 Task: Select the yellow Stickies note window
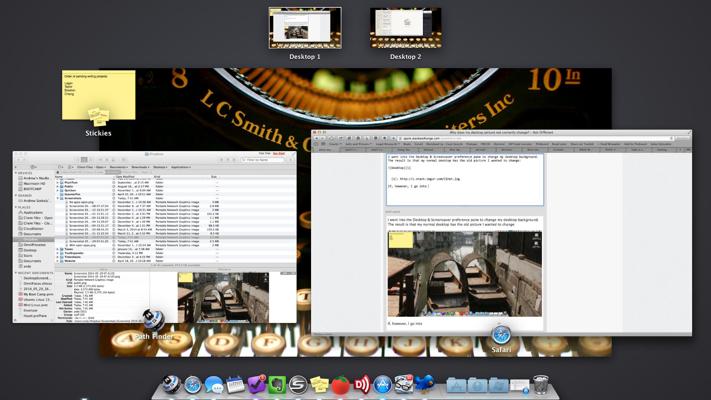(x=98, y=95)
